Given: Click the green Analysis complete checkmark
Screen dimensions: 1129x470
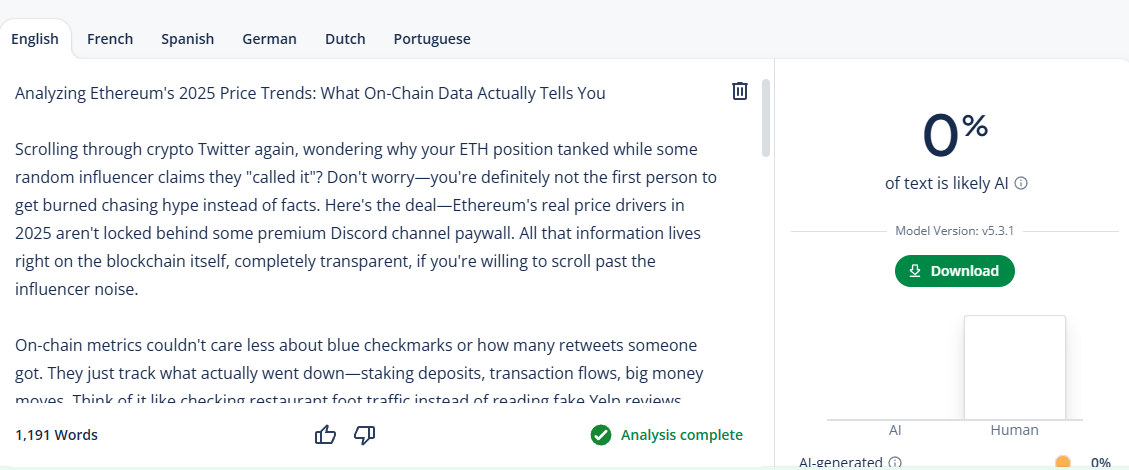Looking at the screenshot, I should 601,435.
